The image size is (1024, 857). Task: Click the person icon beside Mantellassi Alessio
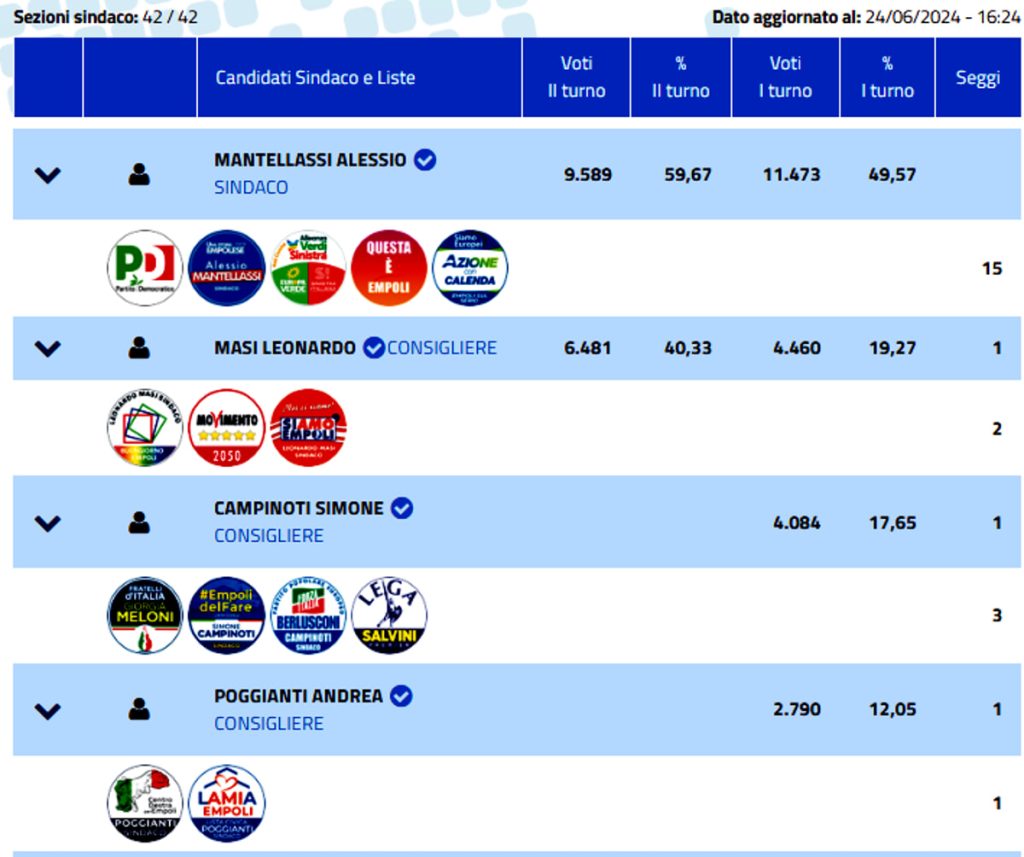[139, 174]
